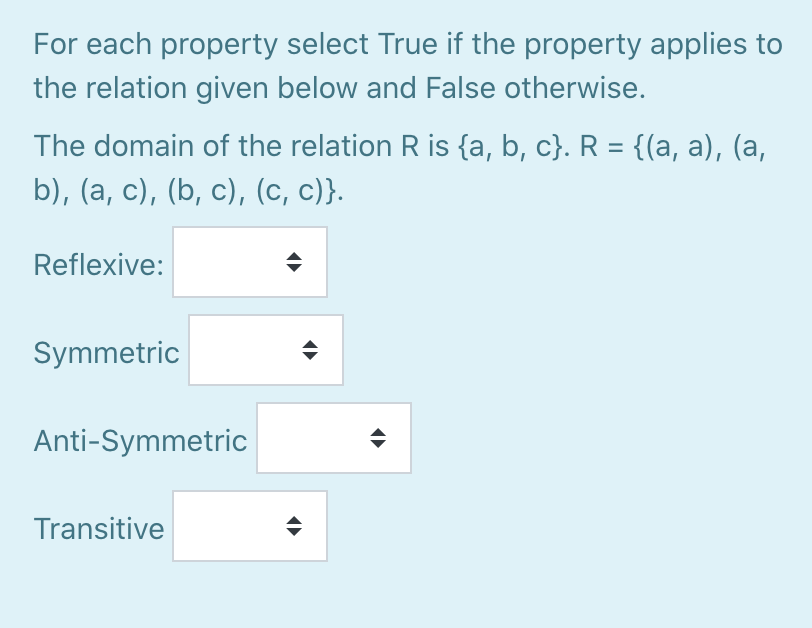This screenshot has width=812, height=628.
Task: Open the Transitive dropdown selector
Action: (249, 526)
